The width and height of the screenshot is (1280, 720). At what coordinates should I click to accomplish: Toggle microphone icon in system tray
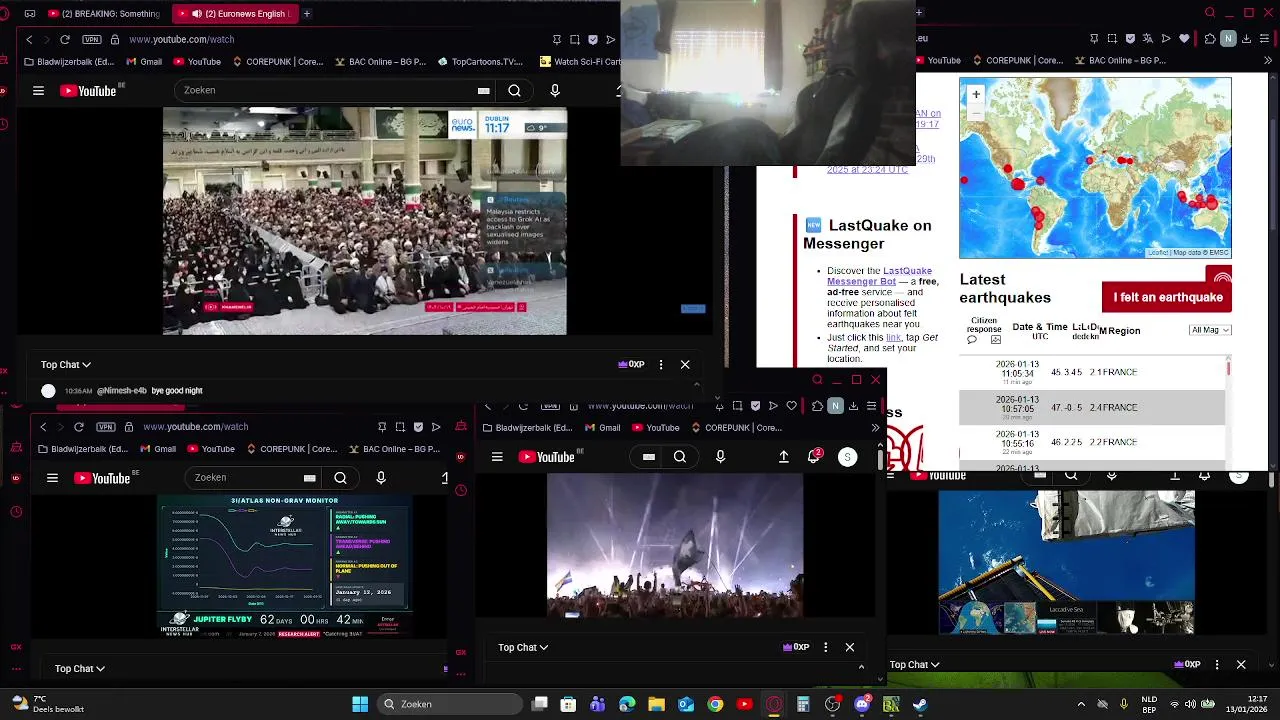point(1124,704)
